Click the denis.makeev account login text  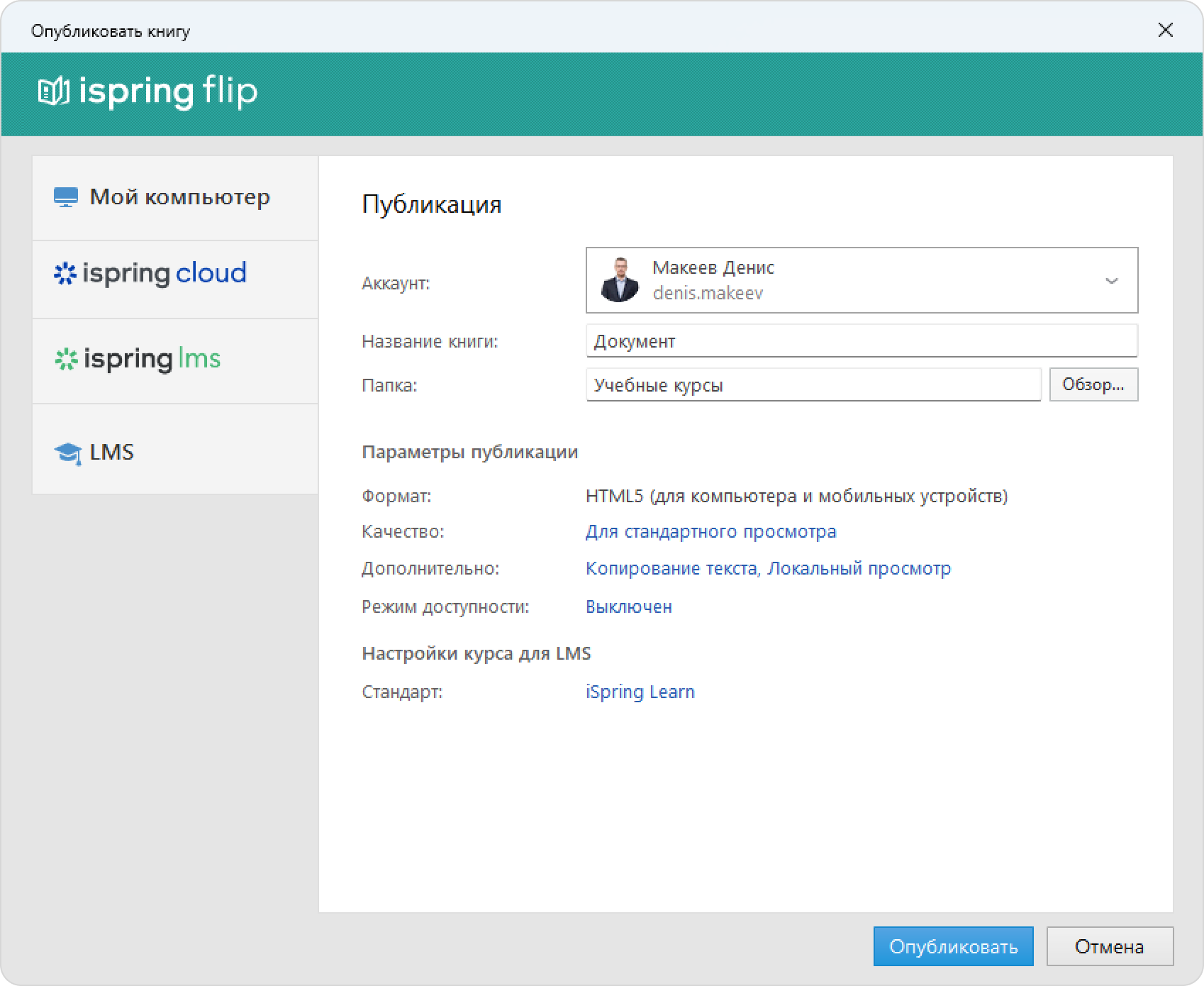(x=708, y=293)
